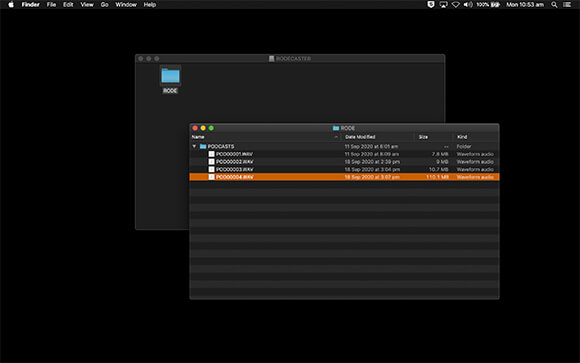Open the File menu

tap(51, 4)
